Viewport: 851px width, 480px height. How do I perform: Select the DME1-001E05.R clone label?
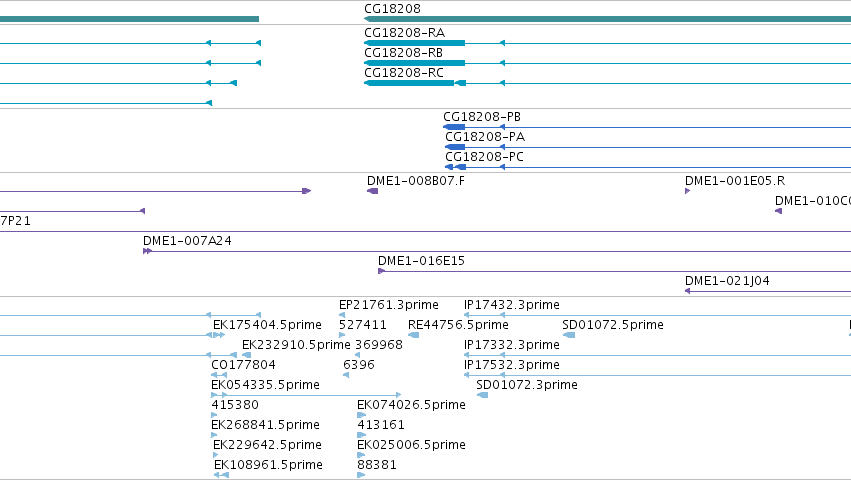click(x=735, y=181)
